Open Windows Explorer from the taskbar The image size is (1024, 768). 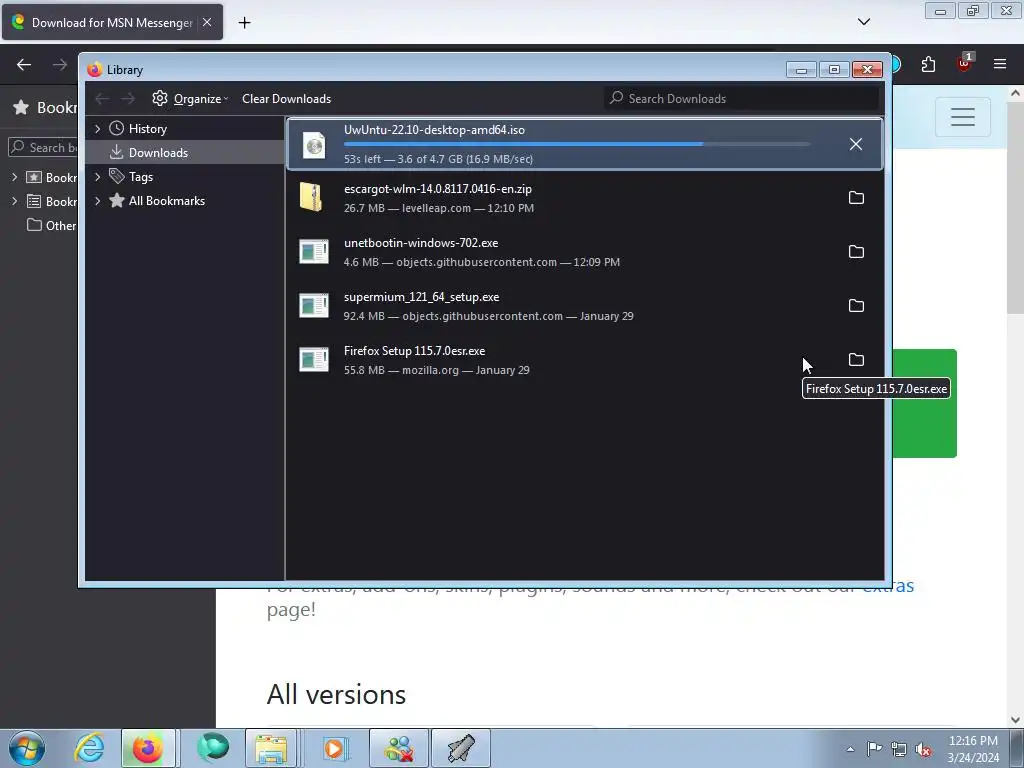[271, 748]
